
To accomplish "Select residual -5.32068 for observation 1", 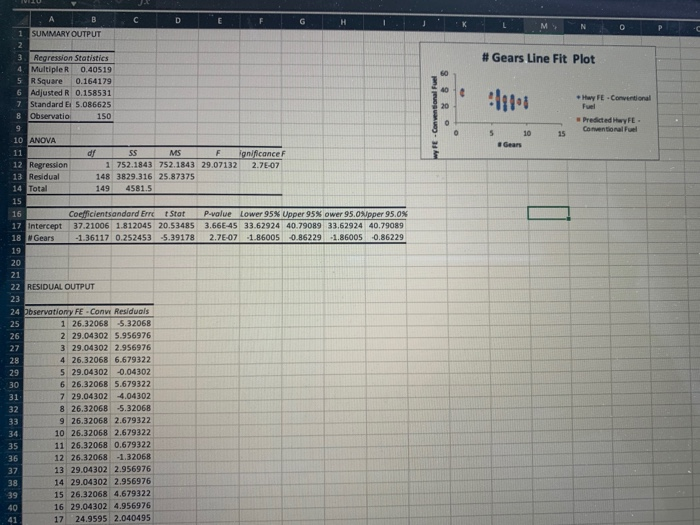I will (x=133, y=324).
